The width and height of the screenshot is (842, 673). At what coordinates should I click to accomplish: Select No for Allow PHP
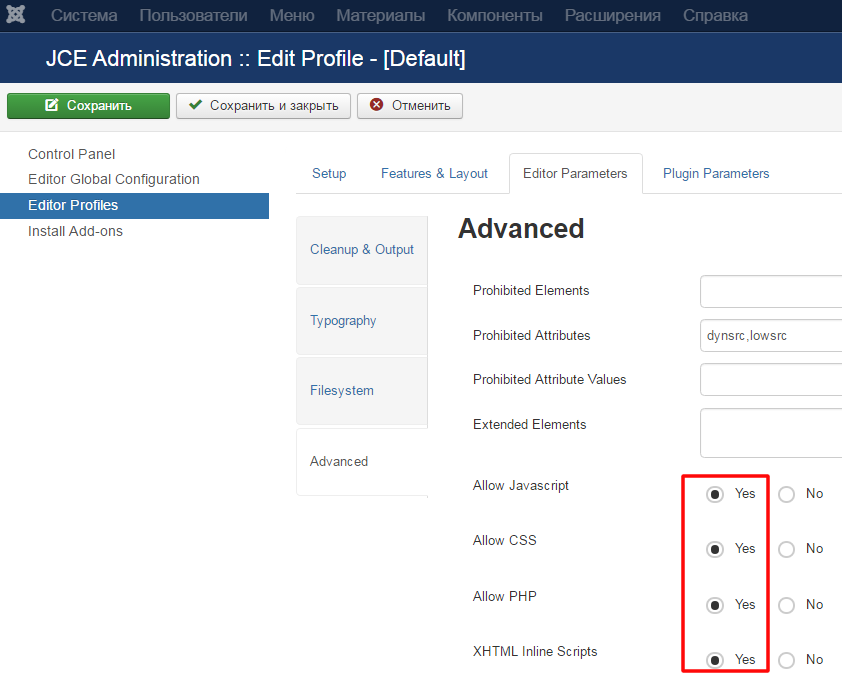pyautogui.click(x=787, y=605)
